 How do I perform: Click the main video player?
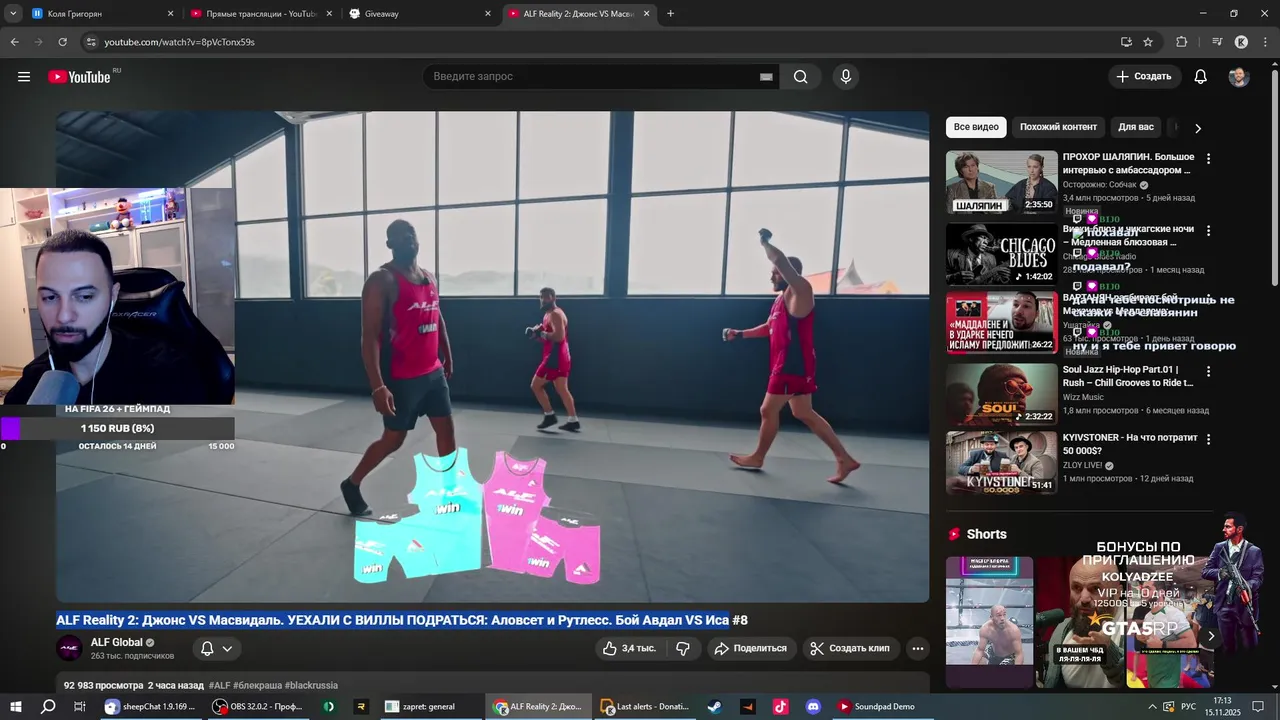[492, 357]
